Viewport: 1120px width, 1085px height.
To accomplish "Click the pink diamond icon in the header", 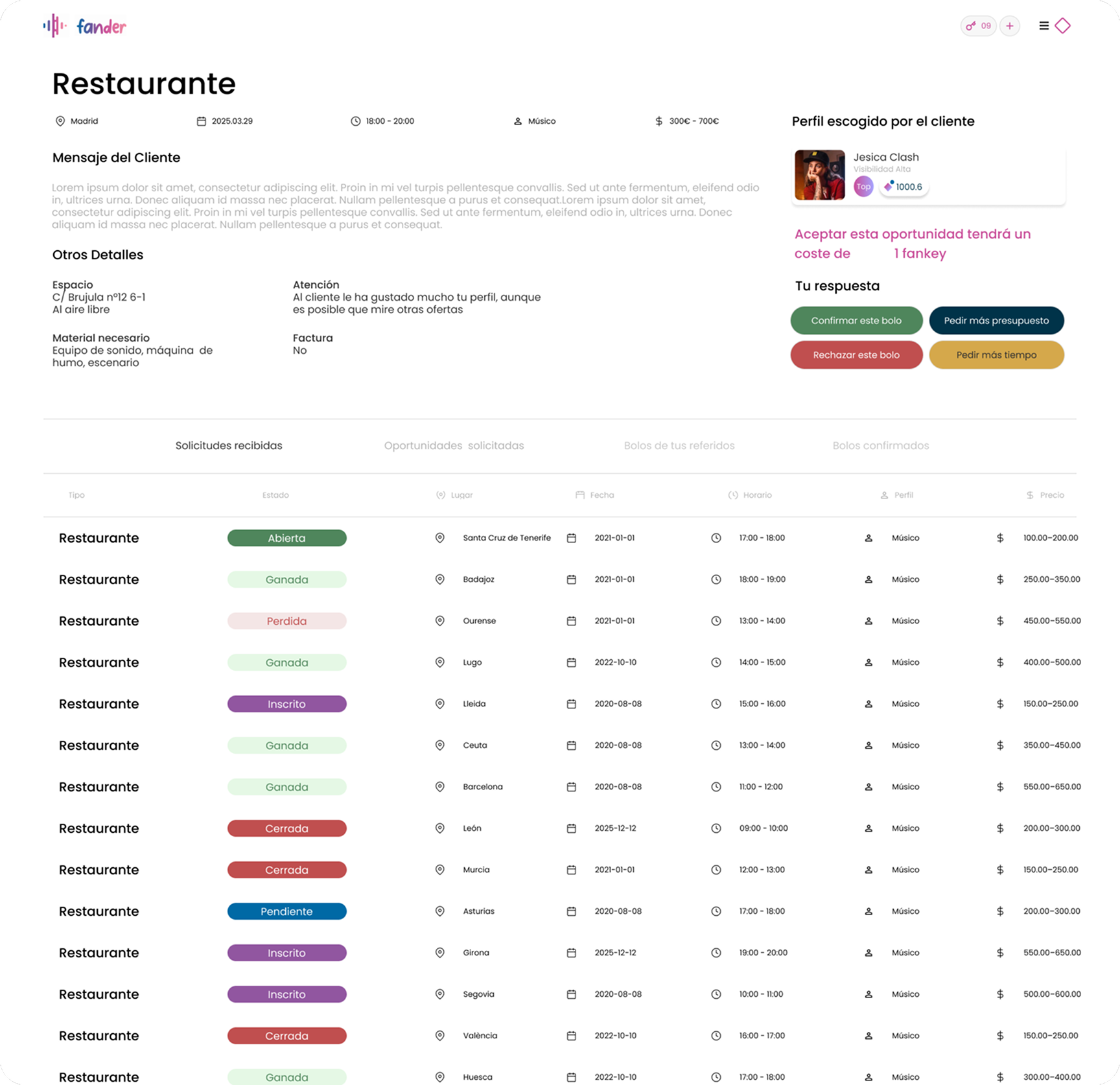I will tap(1063, 25).
